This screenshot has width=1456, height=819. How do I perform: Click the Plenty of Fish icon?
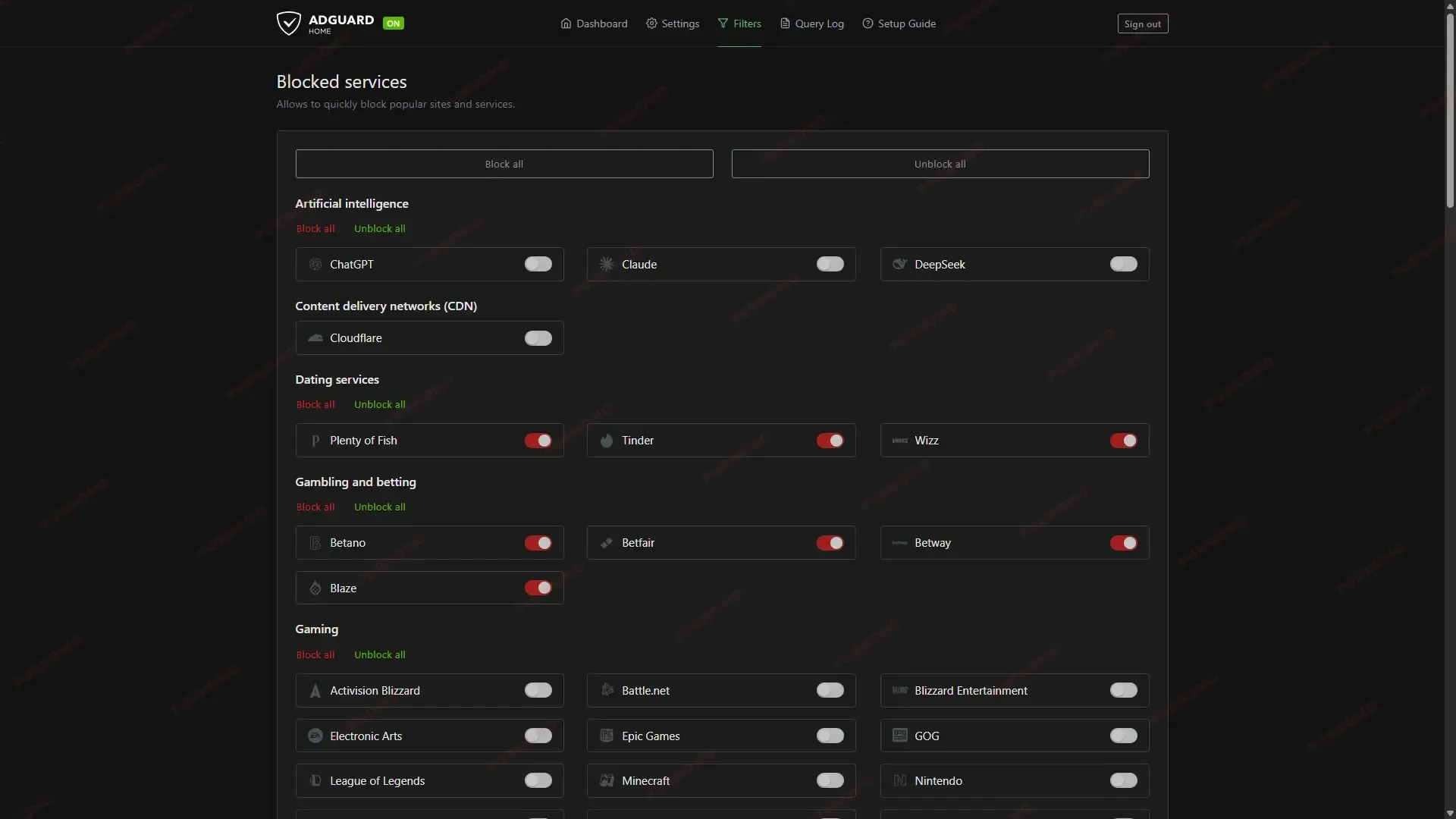(x=315, y=441)
